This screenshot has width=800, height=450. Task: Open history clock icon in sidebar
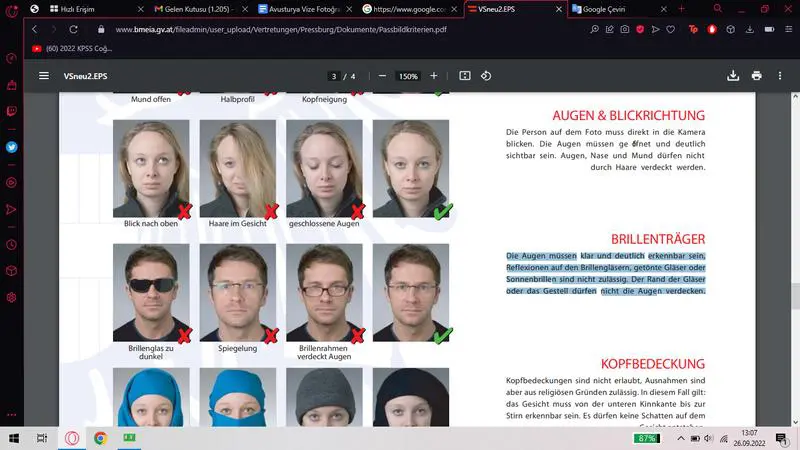pyautogui.click(x=12, y=244)
